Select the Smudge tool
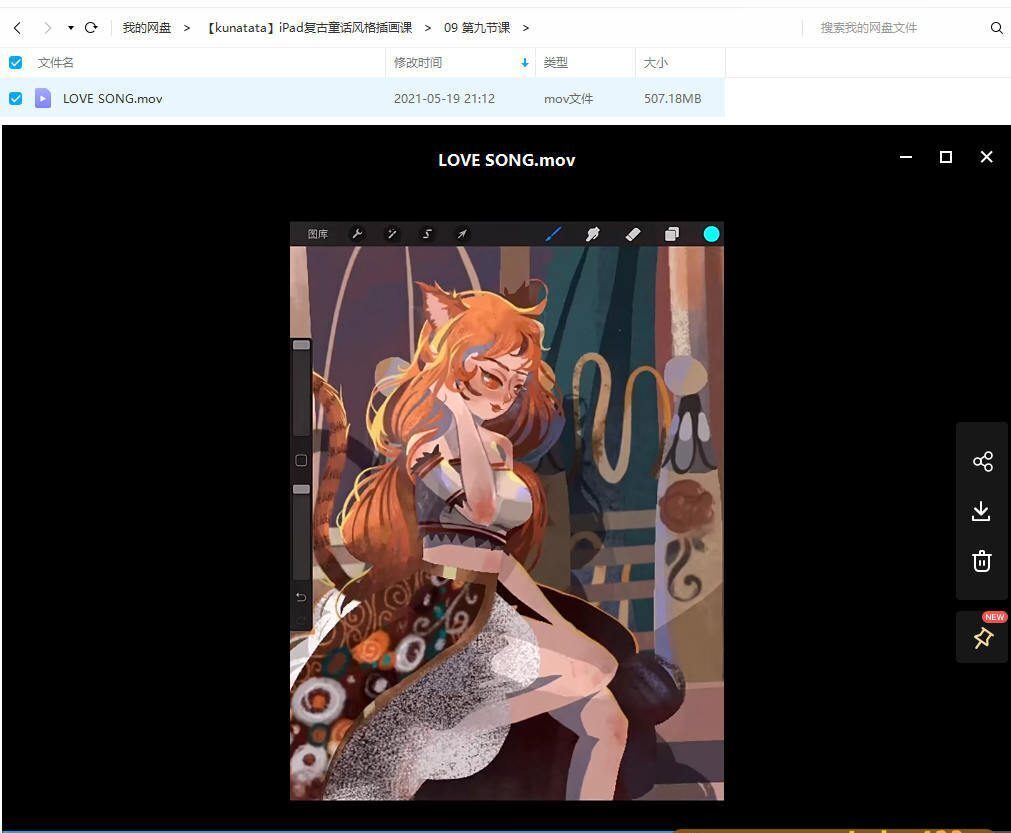Image resolution: width=1011 pixels, height=833 pixels. pyautogui.click(x=592, y=234)
